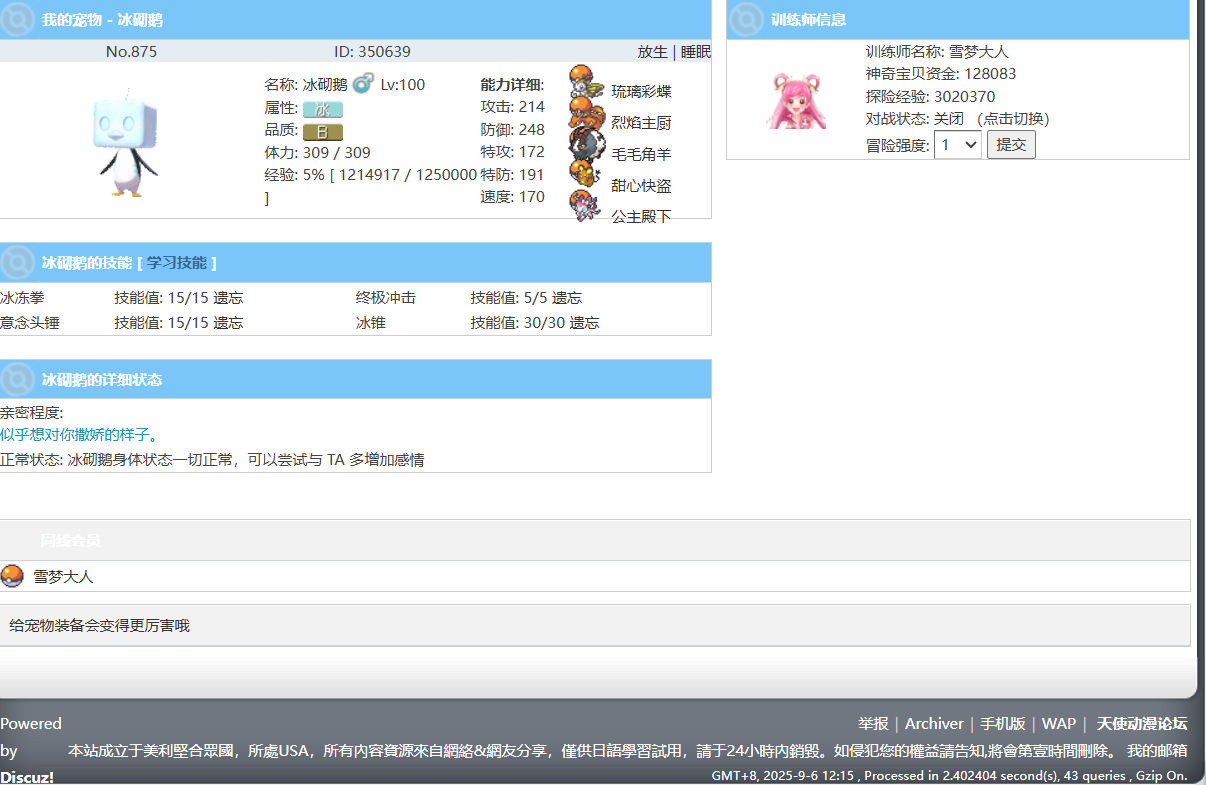Click the 放生 link
Screen dimensions: 1206x785
tap(652, 52)
